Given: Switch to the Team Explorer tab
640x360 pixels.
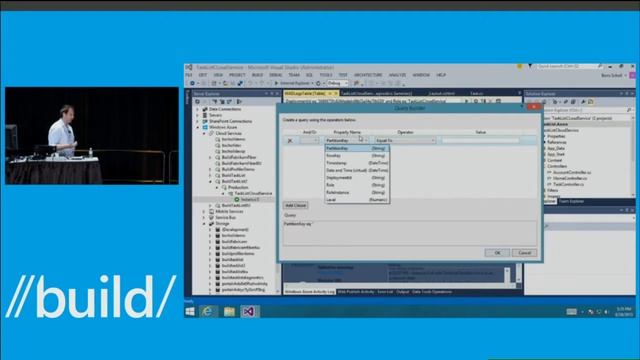Looking at the screenshot, I should click(571, 201).
